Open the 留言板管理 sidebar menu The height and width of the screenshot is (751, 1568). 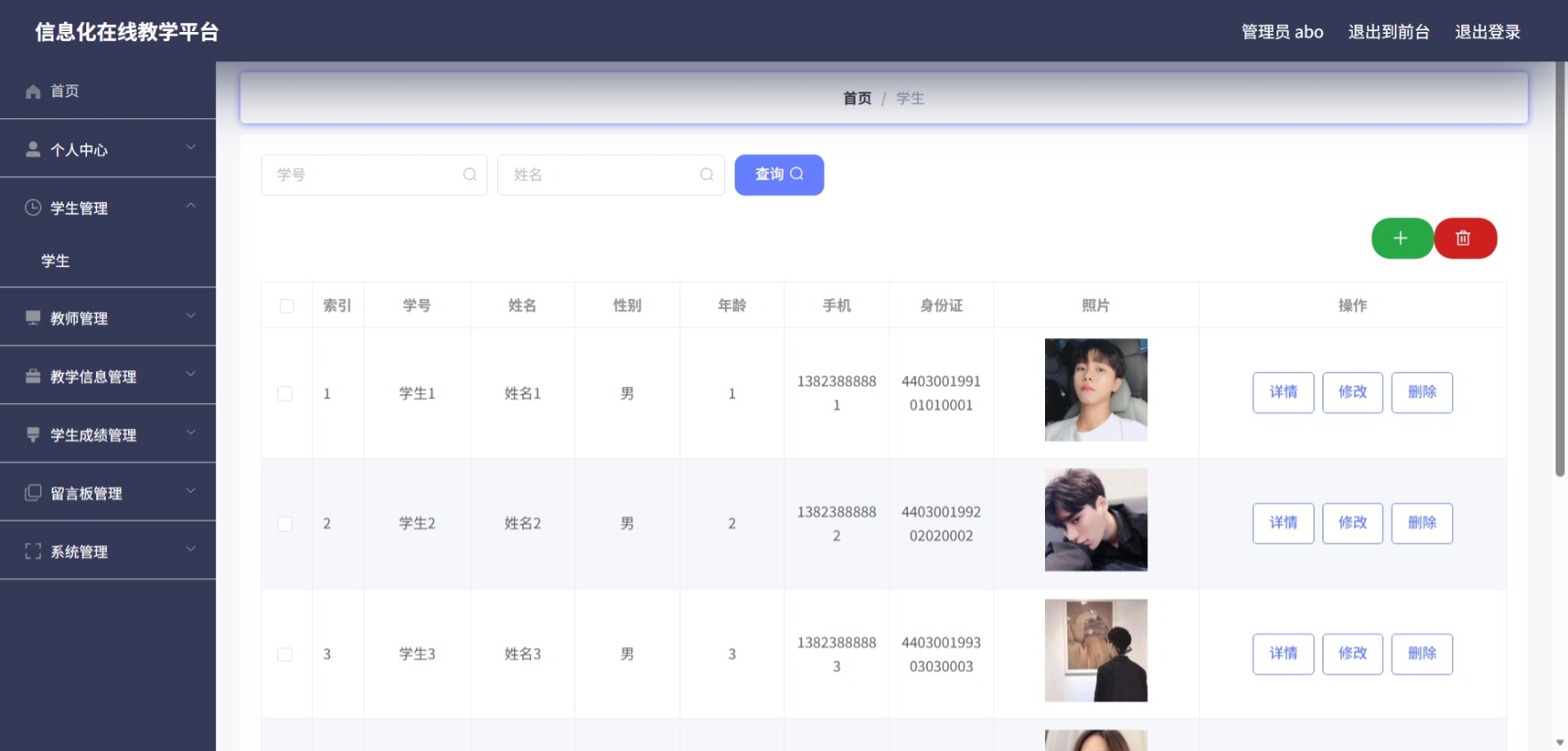pyautogui.click(x=108, y=493)
